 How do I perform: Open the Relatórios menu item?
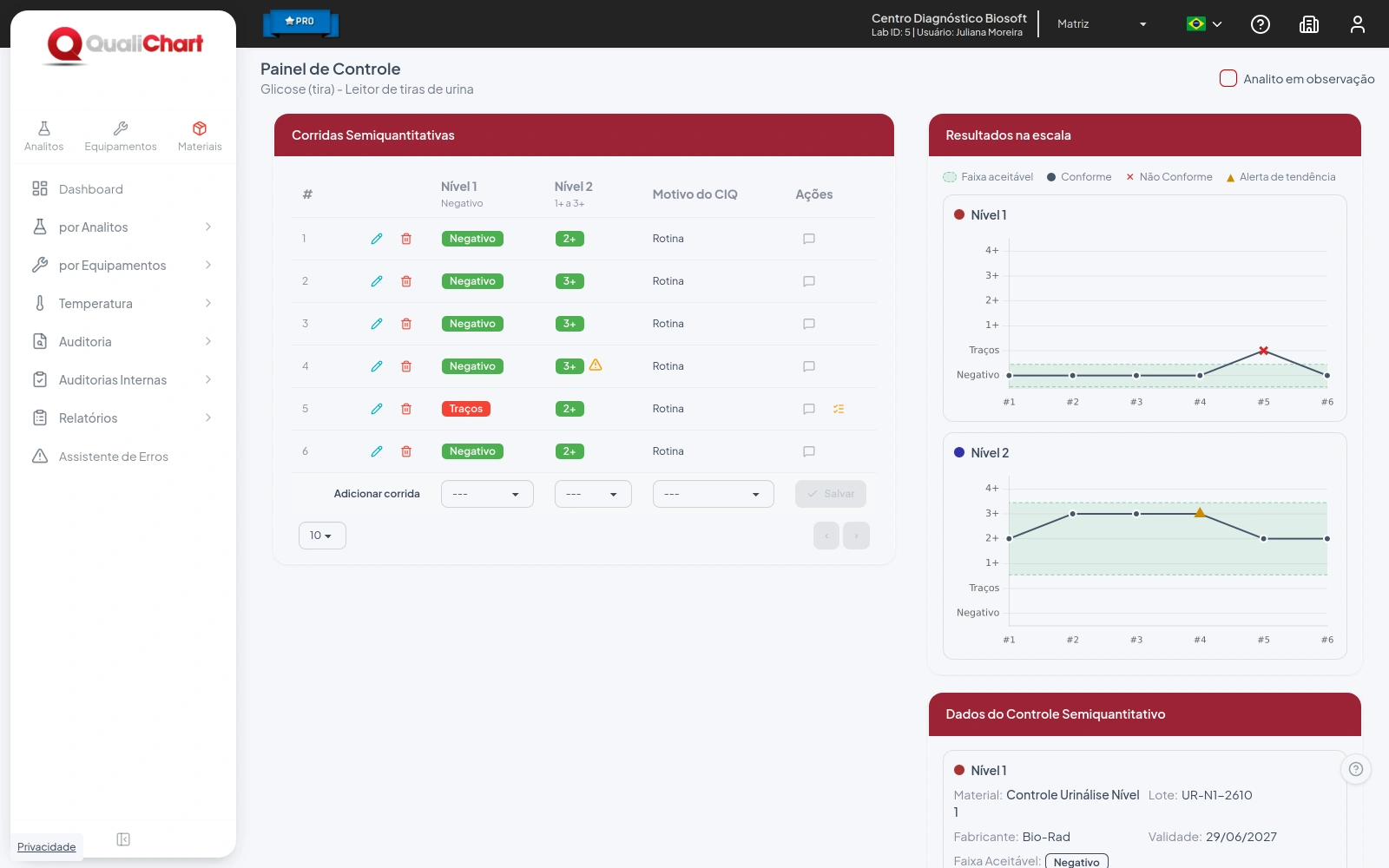(x=122, y=418)
